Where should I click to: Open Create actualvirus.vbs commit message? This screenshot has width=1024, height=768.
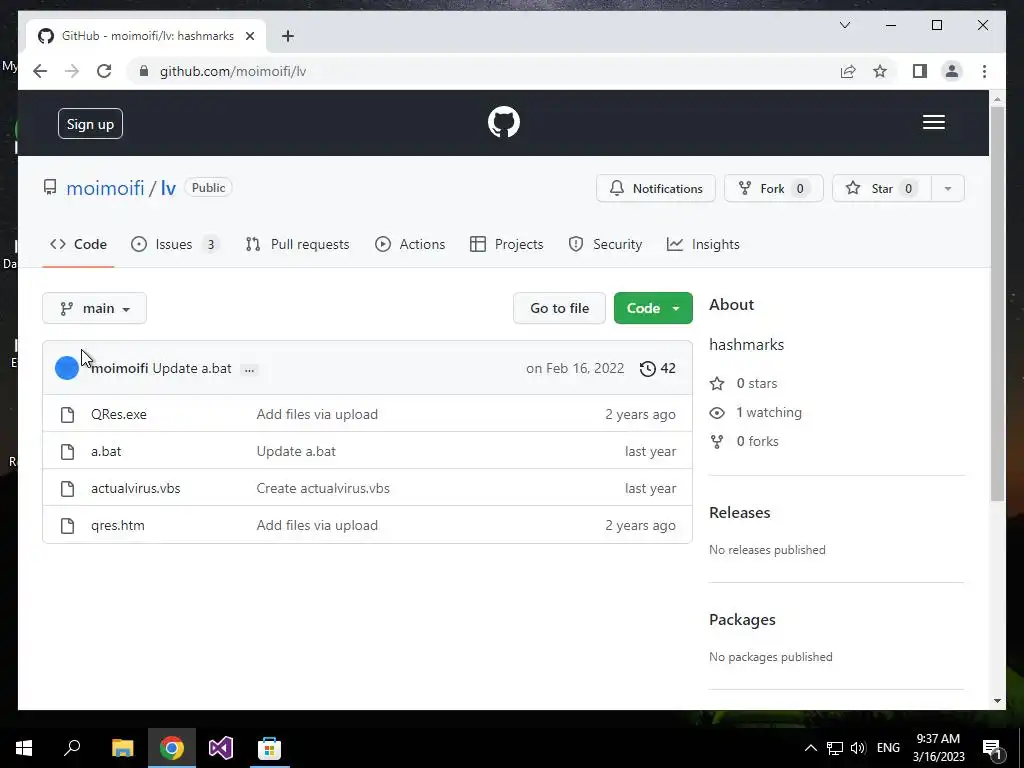pos(323,488)
